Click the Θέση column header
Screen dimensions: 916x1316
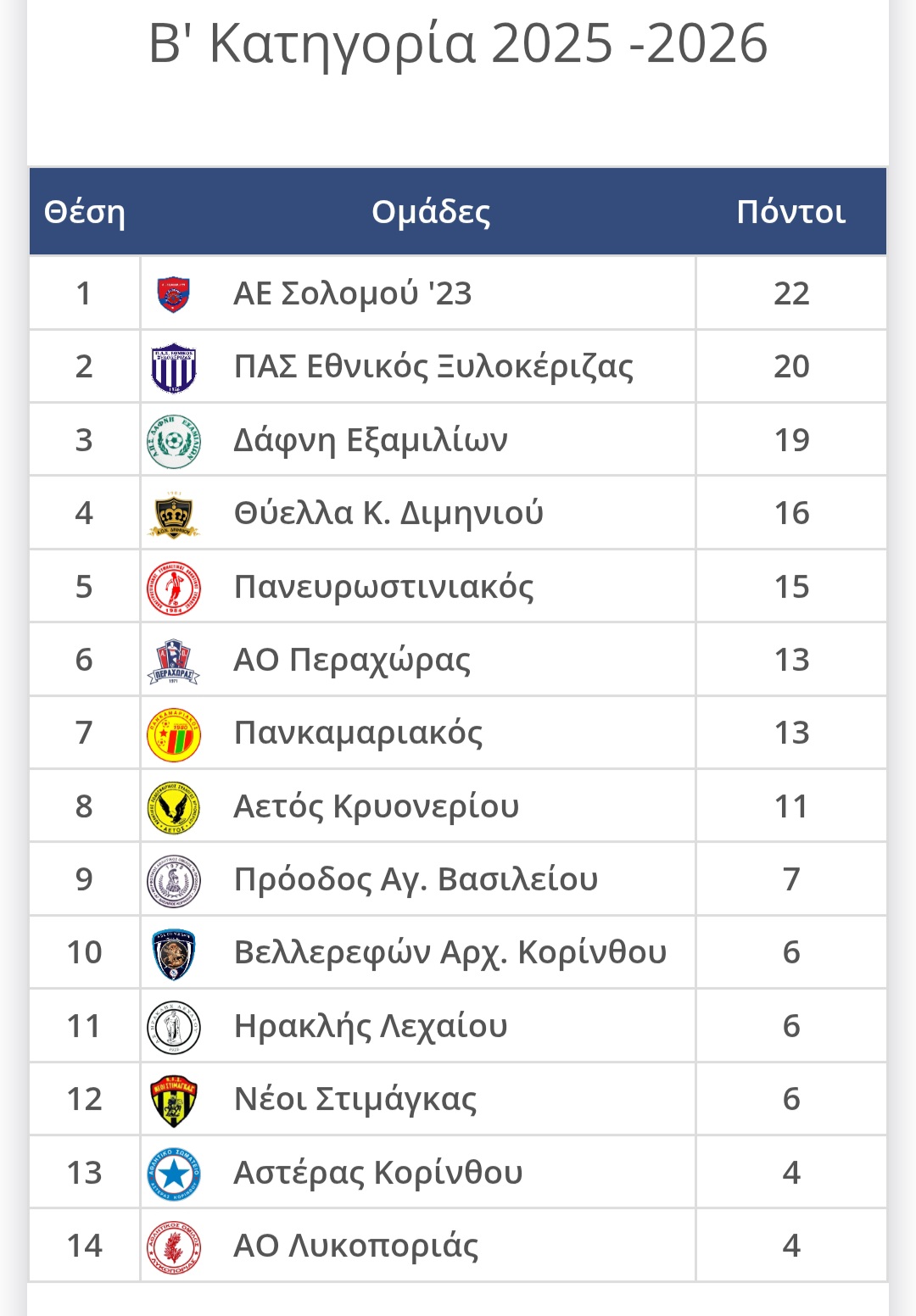pyautogui.click(x=84, y=212)
